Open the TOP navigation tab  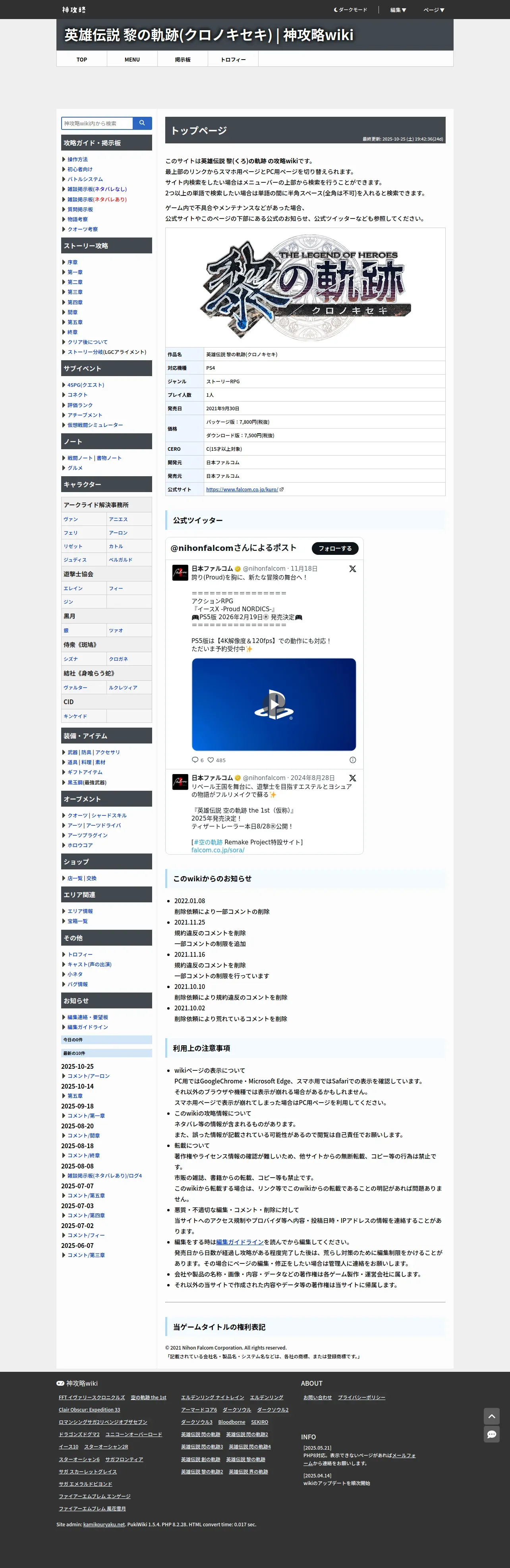(x=81, y=59)
